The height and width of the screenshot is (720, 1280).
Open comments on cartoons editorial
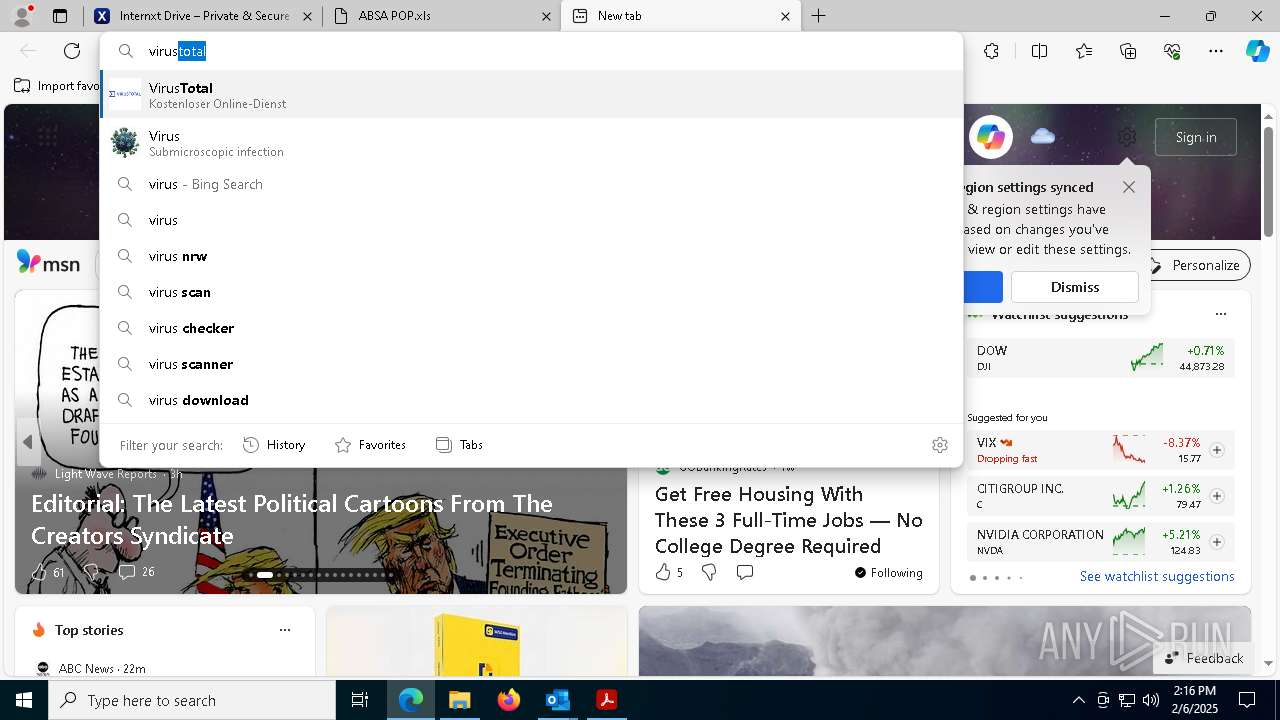136,572
